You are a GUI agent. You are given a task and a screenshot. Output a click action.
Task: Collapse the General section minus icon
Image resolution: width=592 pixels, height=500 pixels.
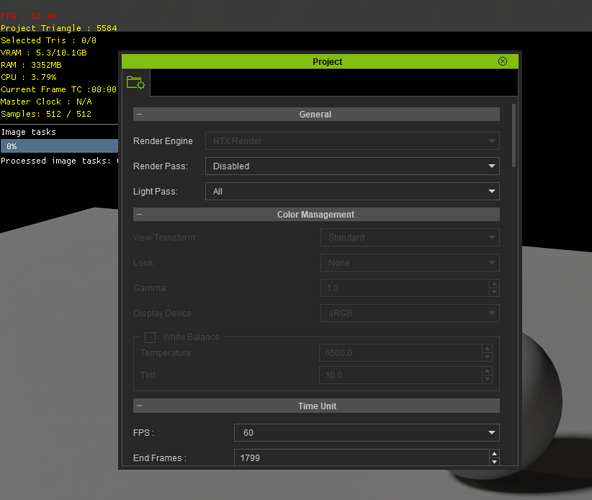click(139, 114)
